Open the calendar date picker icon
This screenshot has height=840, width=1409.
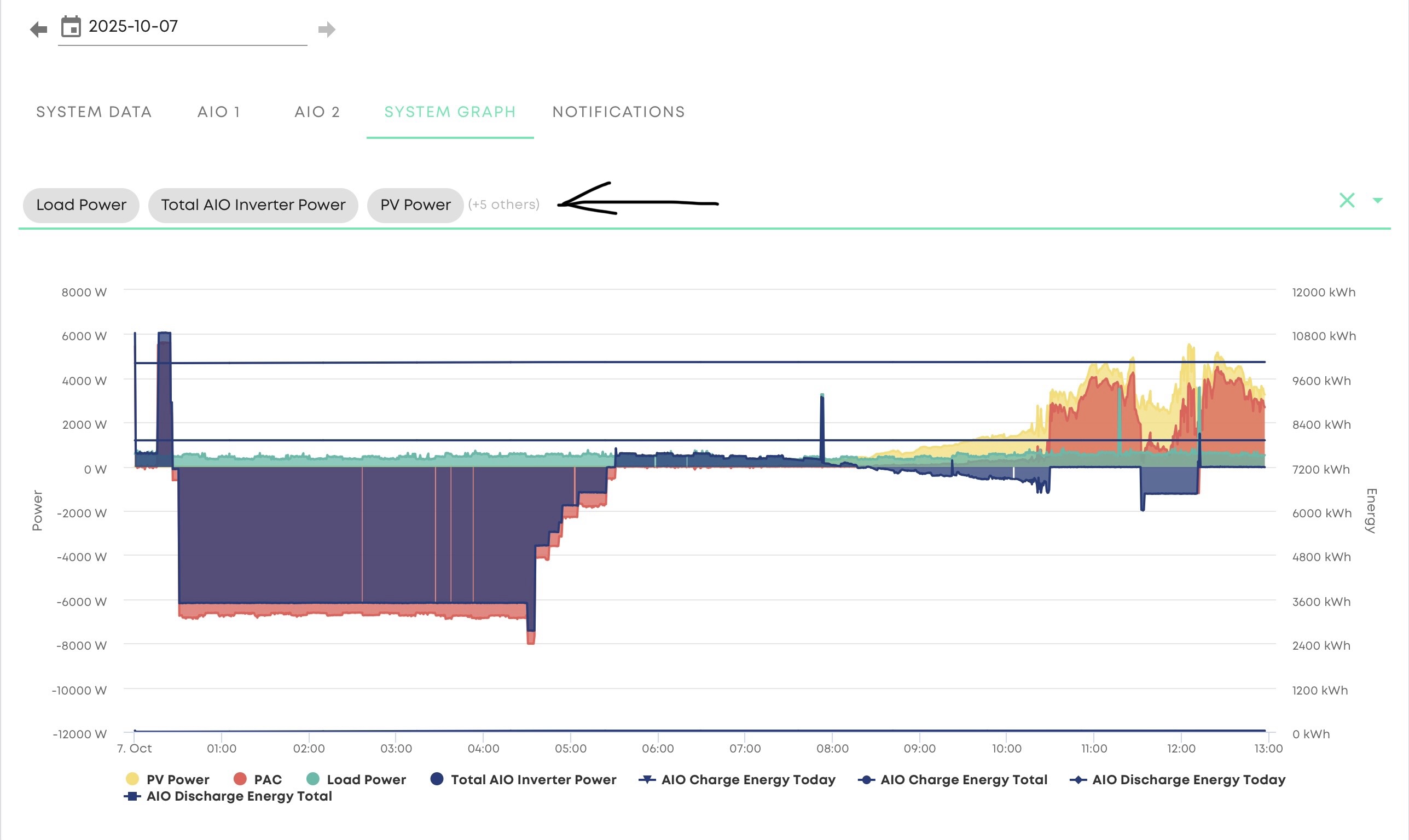[x=71, y=27]
